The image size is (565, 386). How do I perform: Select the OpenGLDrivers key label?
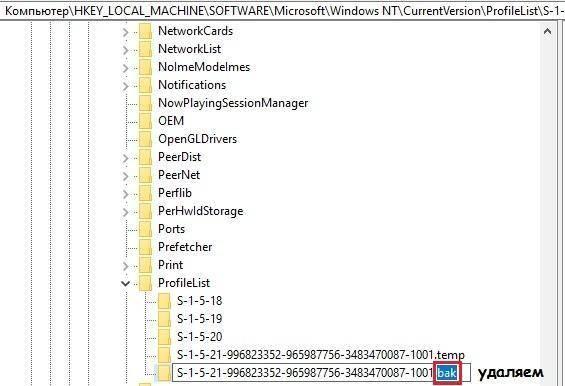197,139
